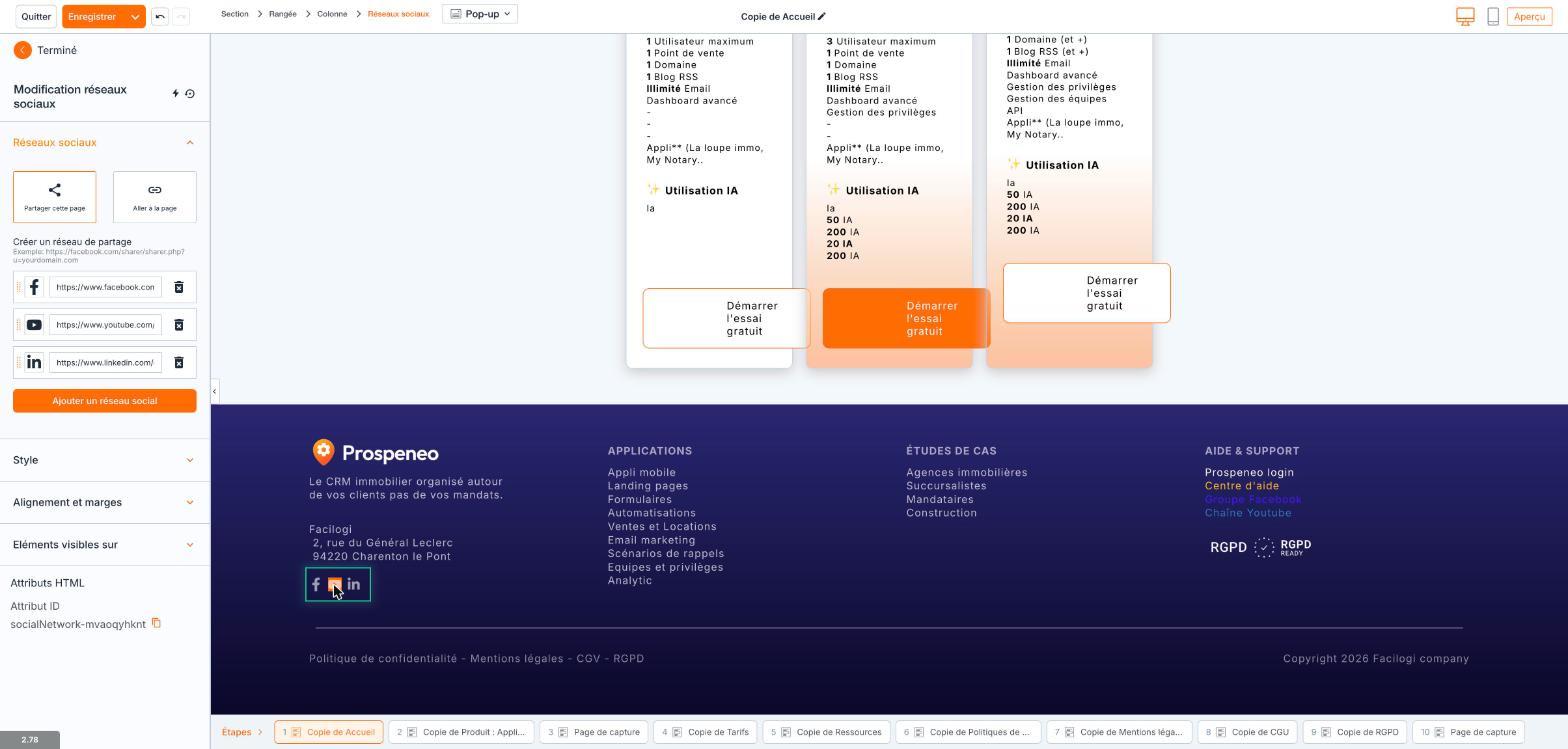Open the Aperçu preview

(1529, 17)
